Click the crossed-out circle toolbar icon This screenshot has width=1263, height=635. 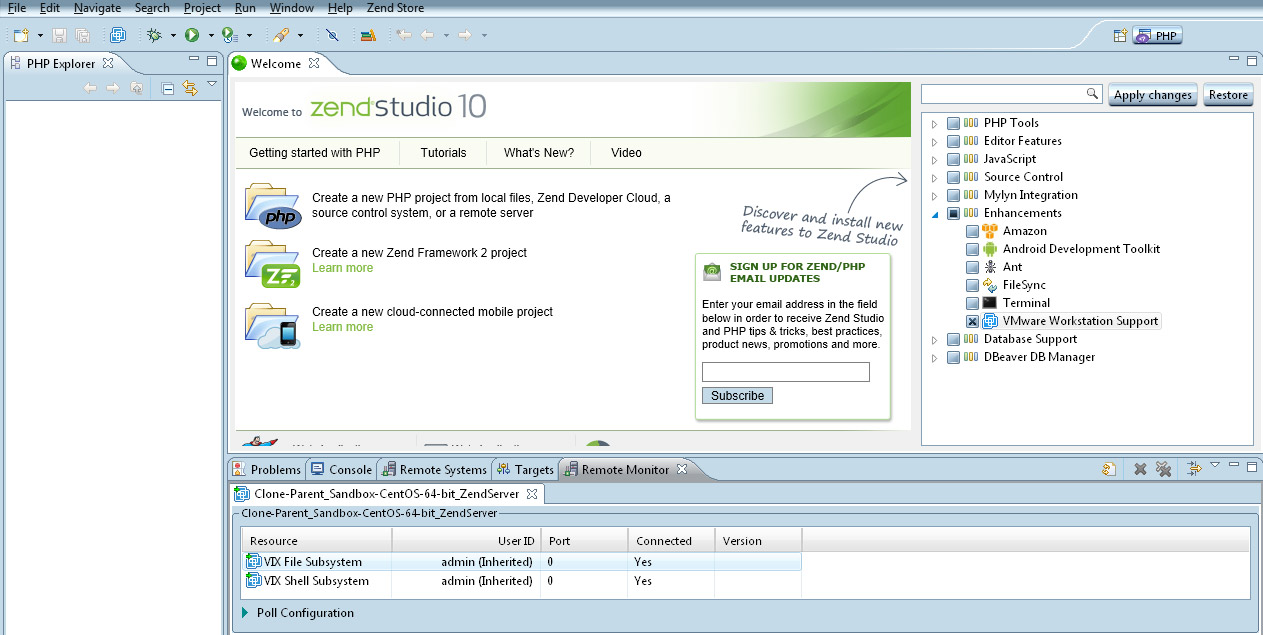click(x=333, y=35)
